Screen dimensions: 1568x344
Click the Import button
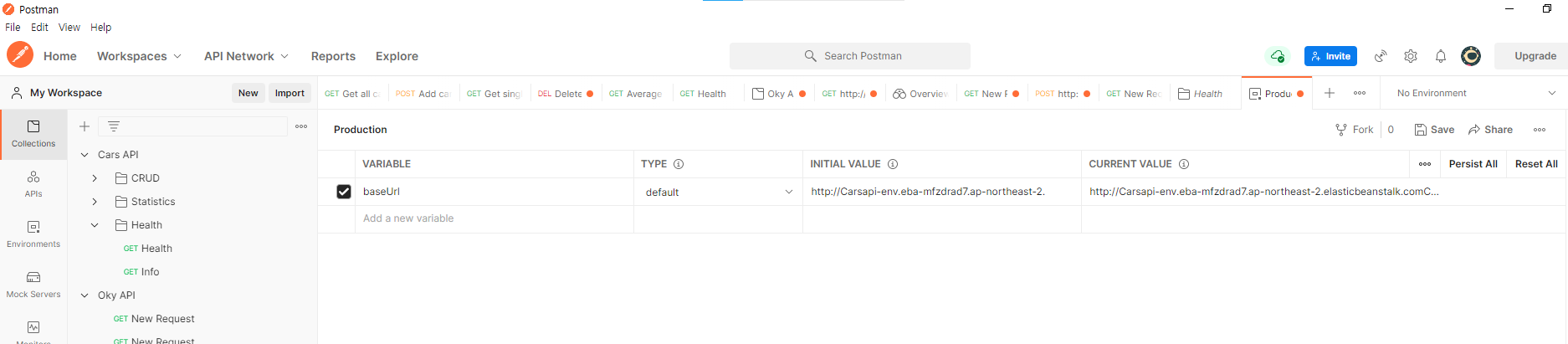tap(290, 93)
